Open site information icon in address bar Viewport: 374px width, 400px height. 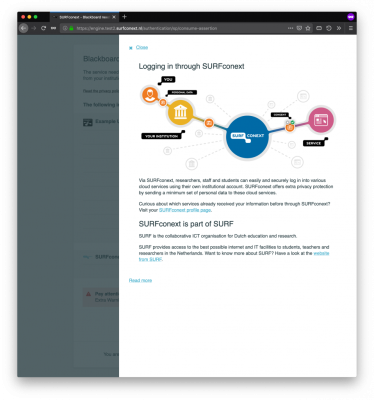[x=65, y=28]
